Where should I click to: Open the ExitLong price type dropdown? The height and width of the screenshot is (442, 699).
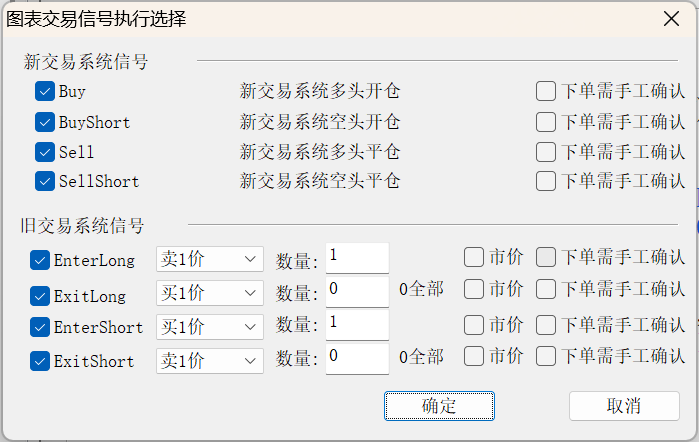pos(210,293)
